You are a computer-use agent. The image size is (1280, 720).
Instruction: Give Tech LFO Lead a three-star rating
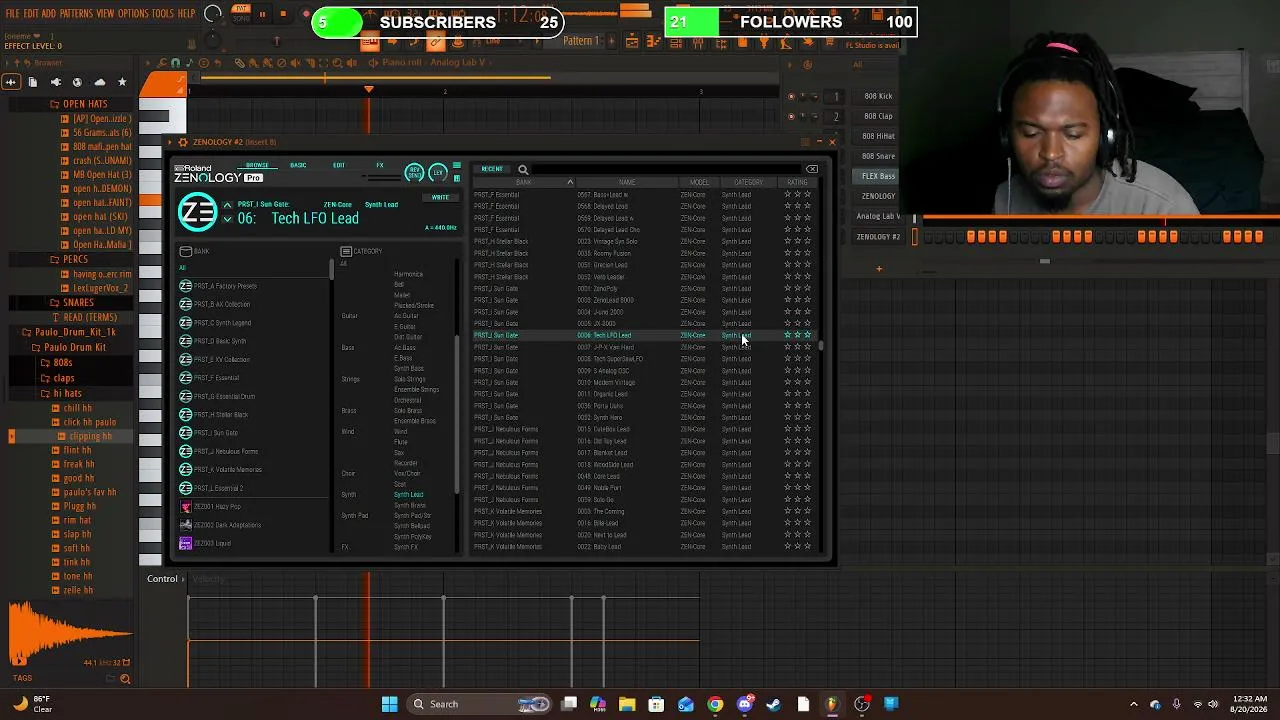point(807,335)
